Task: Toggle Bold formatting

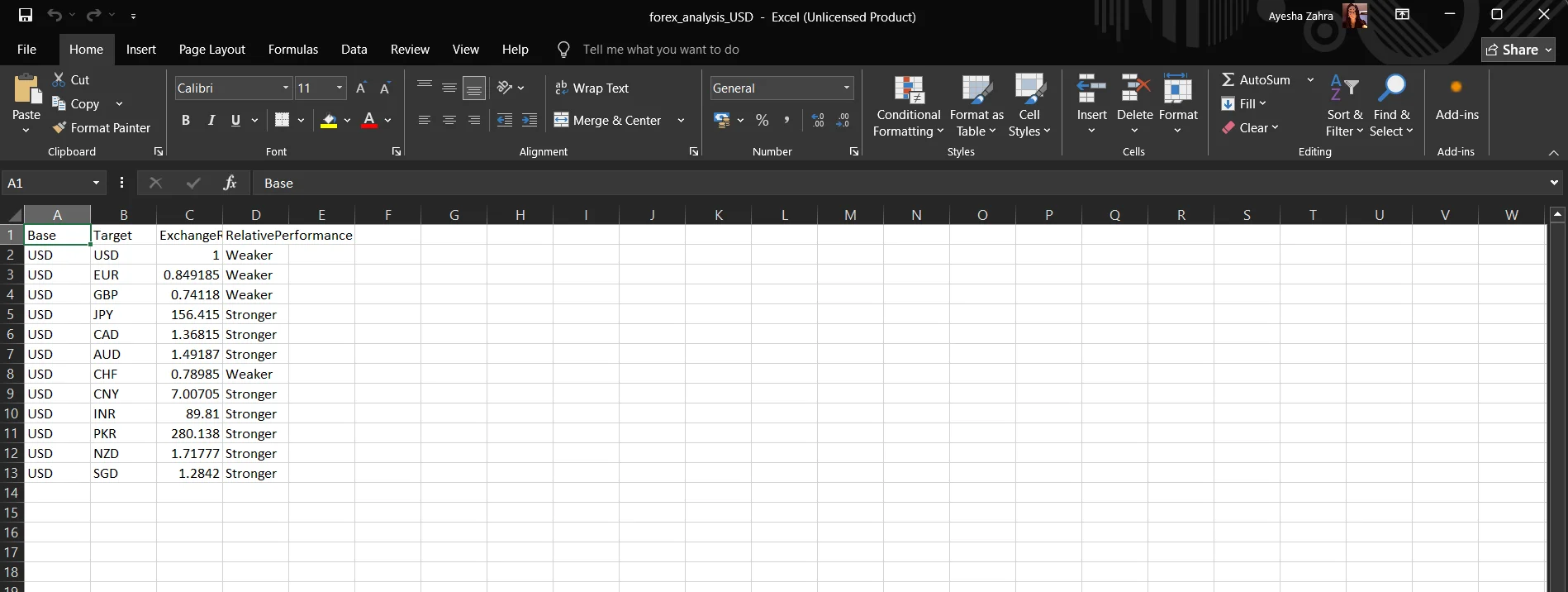Action: [x=186, y=121]
